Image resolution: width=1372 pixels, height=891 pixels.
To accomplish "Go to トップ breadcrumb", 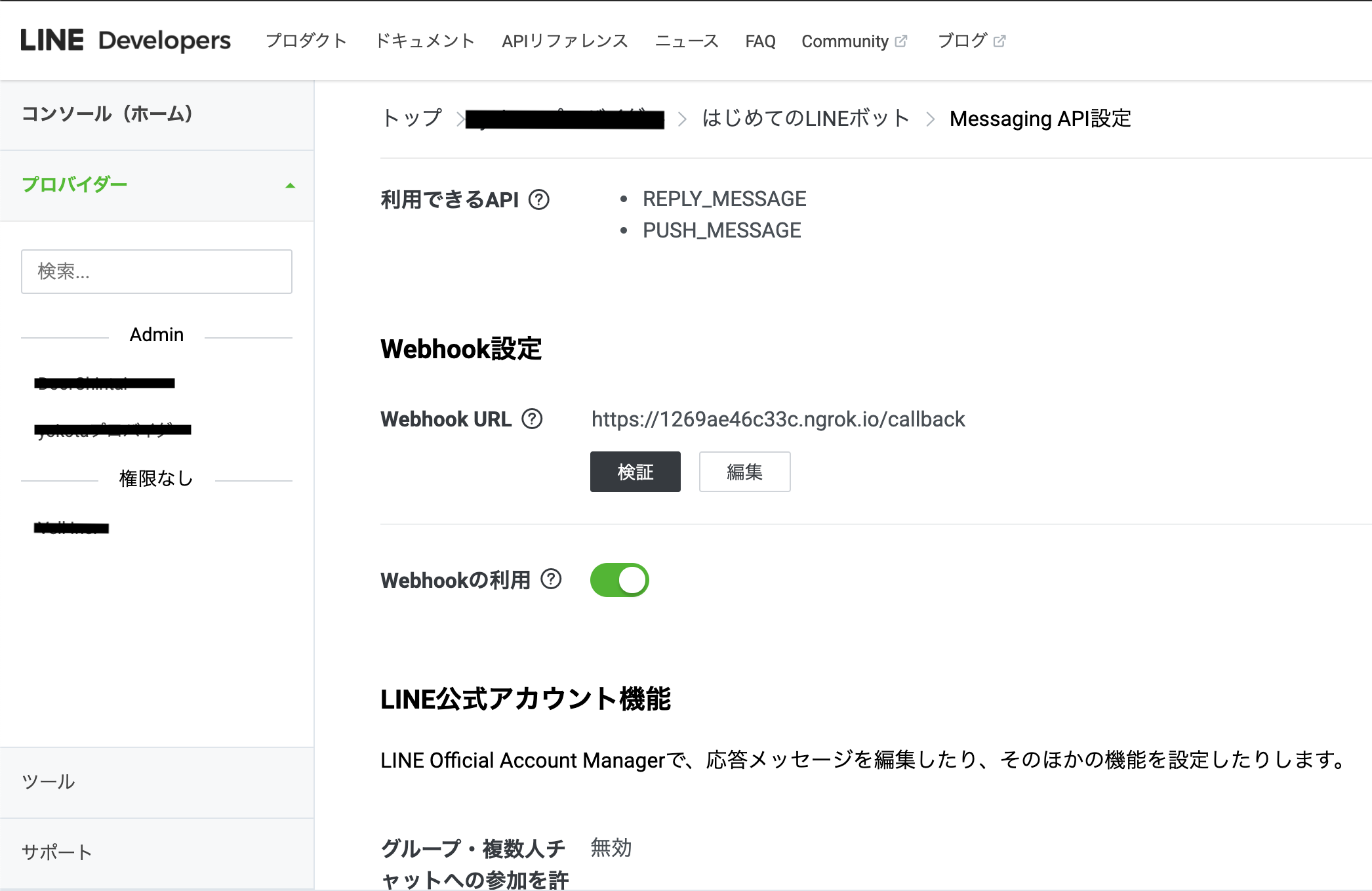I will 412,118.
